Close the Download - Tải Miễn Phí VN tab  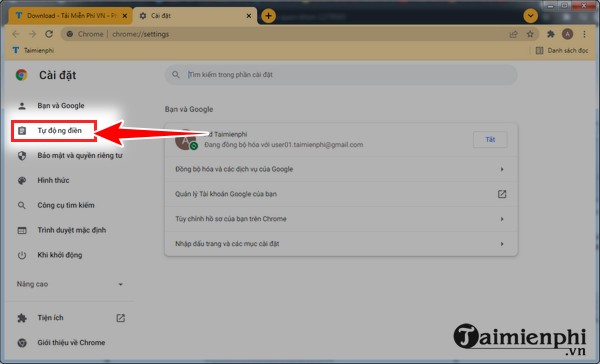pyautogui.click(x=124, y=16)
